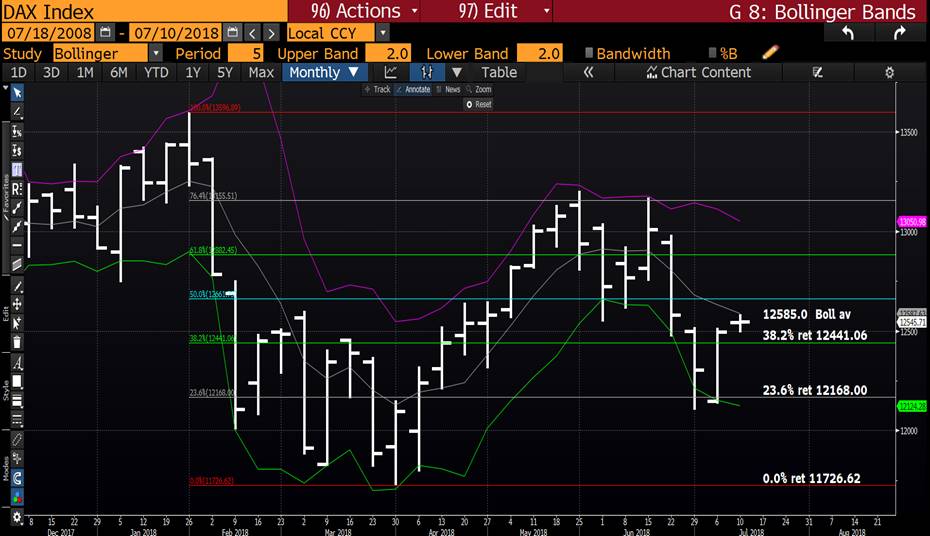930x536 pixels.
Task: Open Chart Content panel
Action: [x=699, y=72]
